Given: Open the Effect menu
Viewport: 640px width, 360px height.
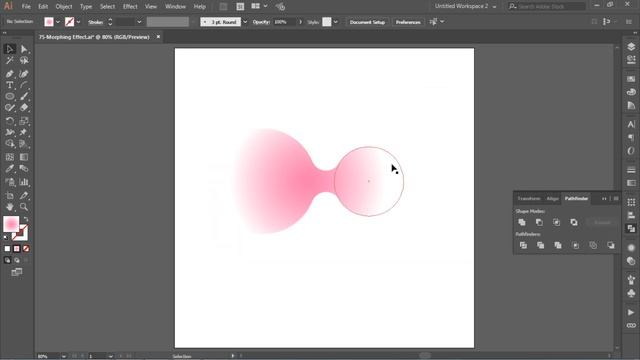Looking at the screenshot, I should (x=130, y=7).
